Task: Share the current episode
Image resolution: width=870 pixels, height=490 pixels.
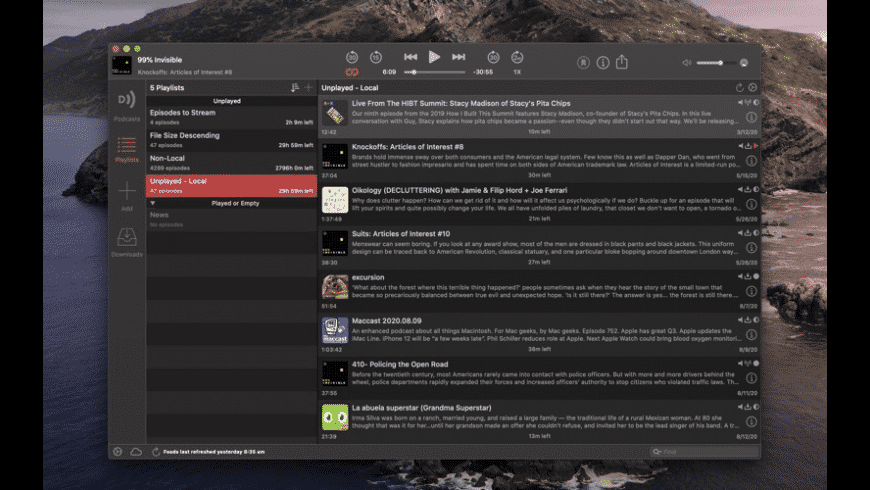Action: pos(622,62)
